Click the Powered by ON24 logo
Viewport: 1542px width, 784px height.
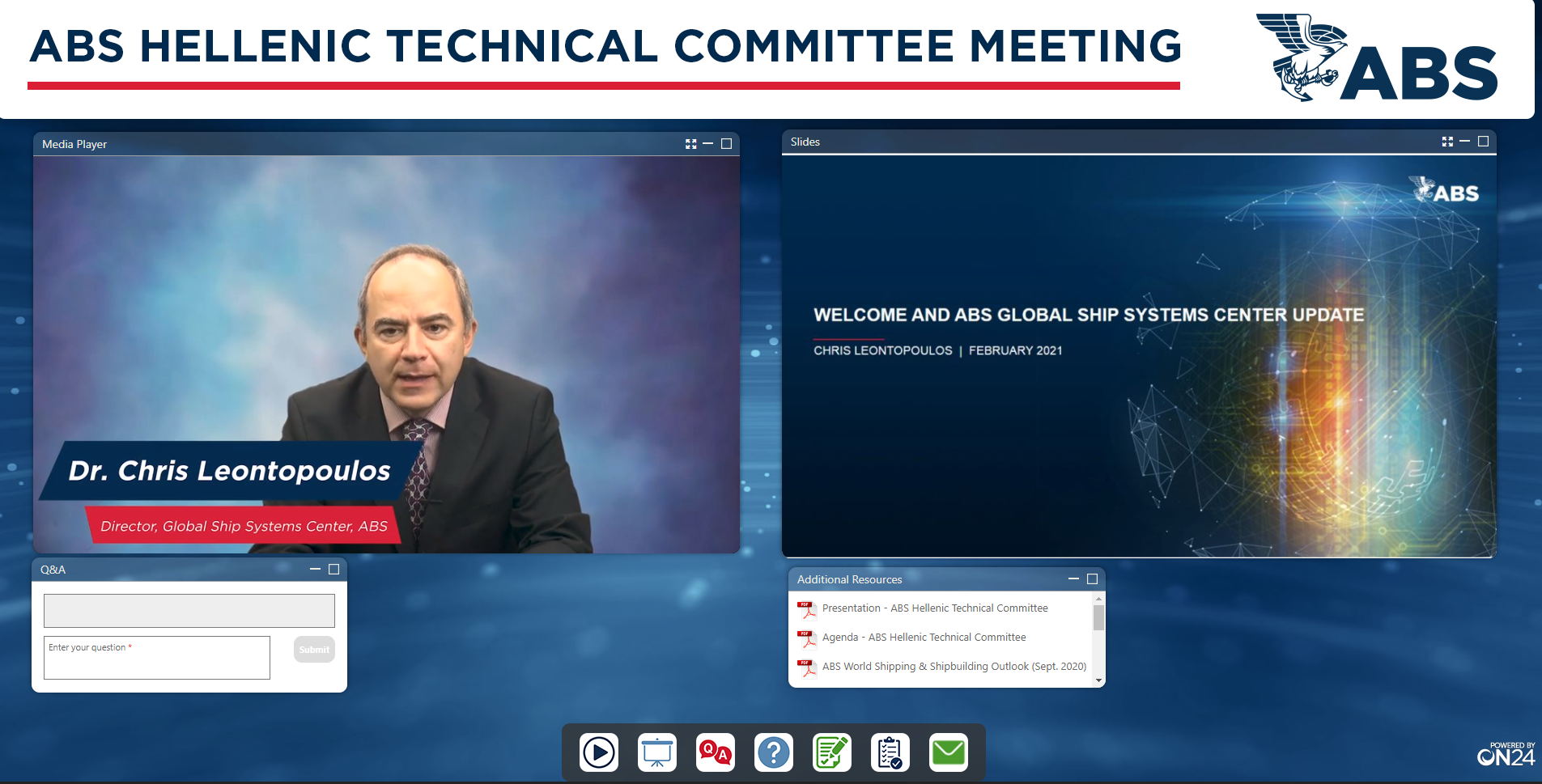pyautogui.click(x=1506, y=754)
